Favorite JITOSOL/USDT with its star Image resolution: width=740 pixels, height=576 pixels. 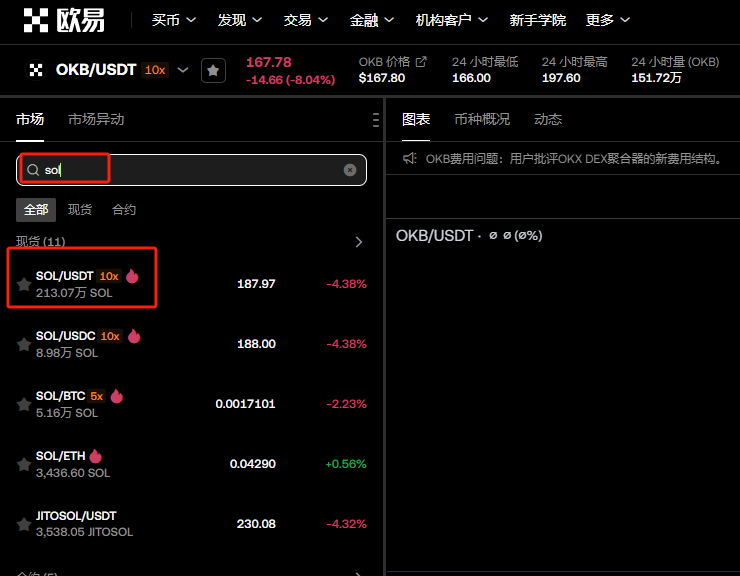click(x=24, y=524)
